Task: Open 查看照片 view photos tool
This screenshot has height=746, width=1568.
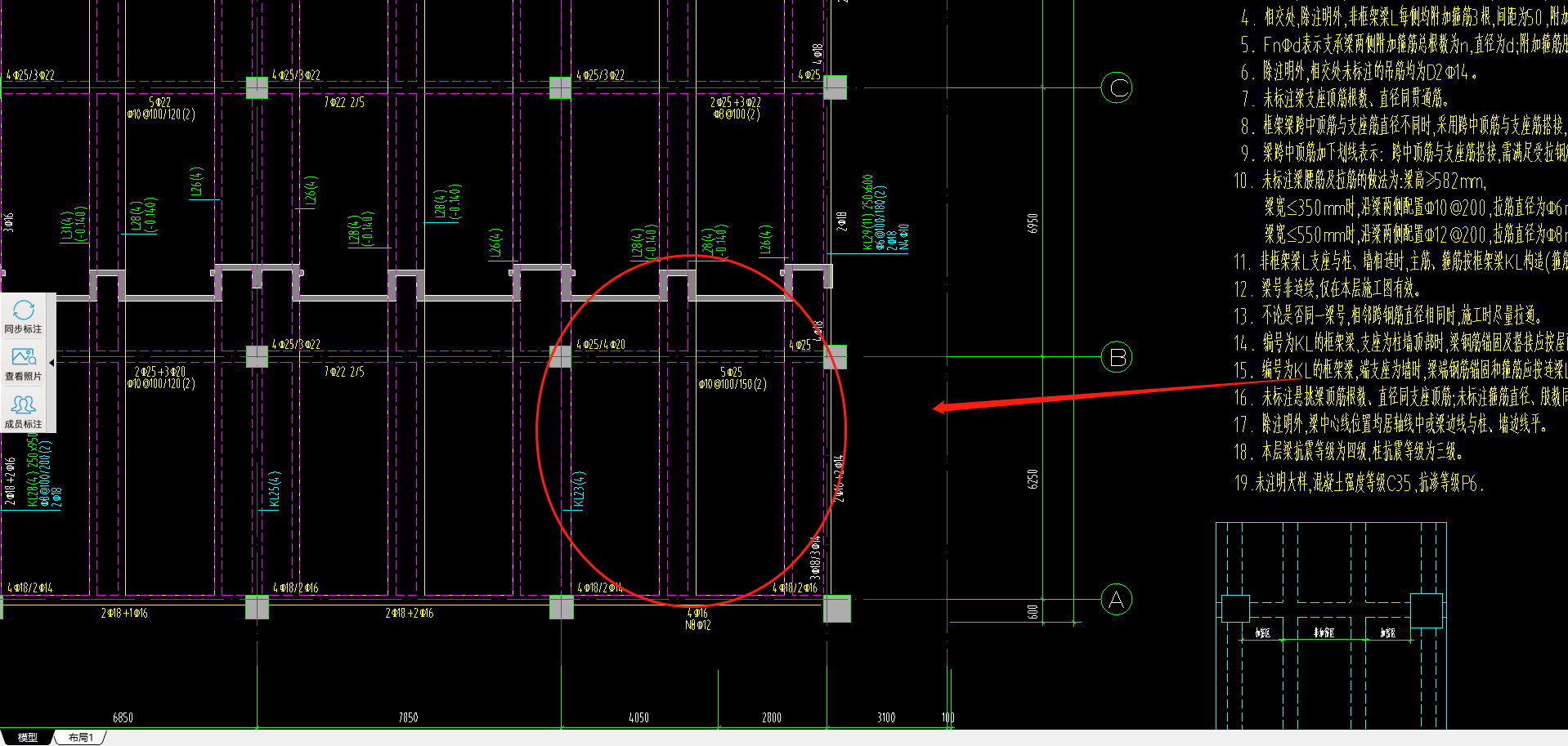Action: [23, 364]
